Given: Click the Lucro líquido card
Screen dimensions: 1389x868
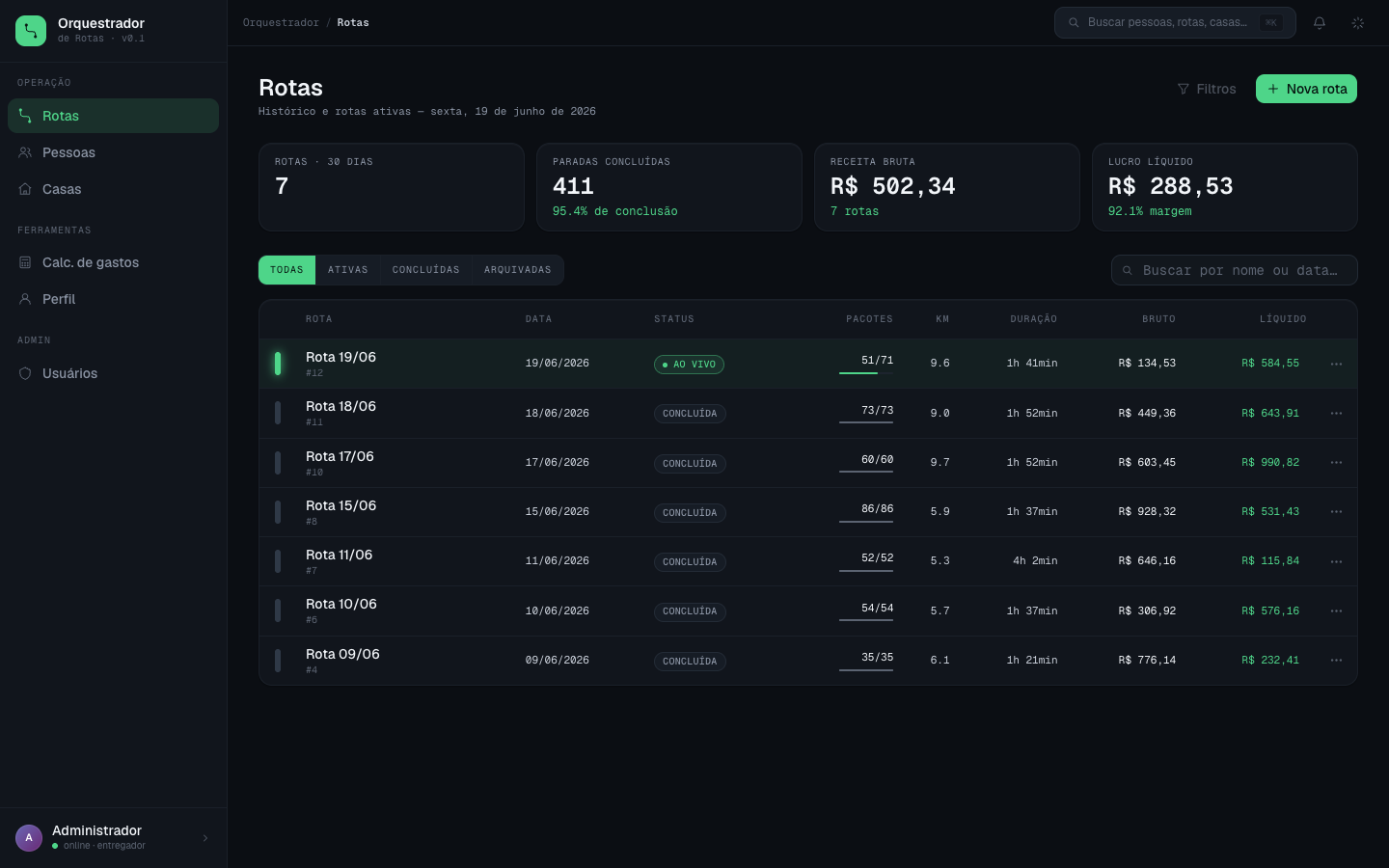Looking at the screenshot, I should (1225, 187).
